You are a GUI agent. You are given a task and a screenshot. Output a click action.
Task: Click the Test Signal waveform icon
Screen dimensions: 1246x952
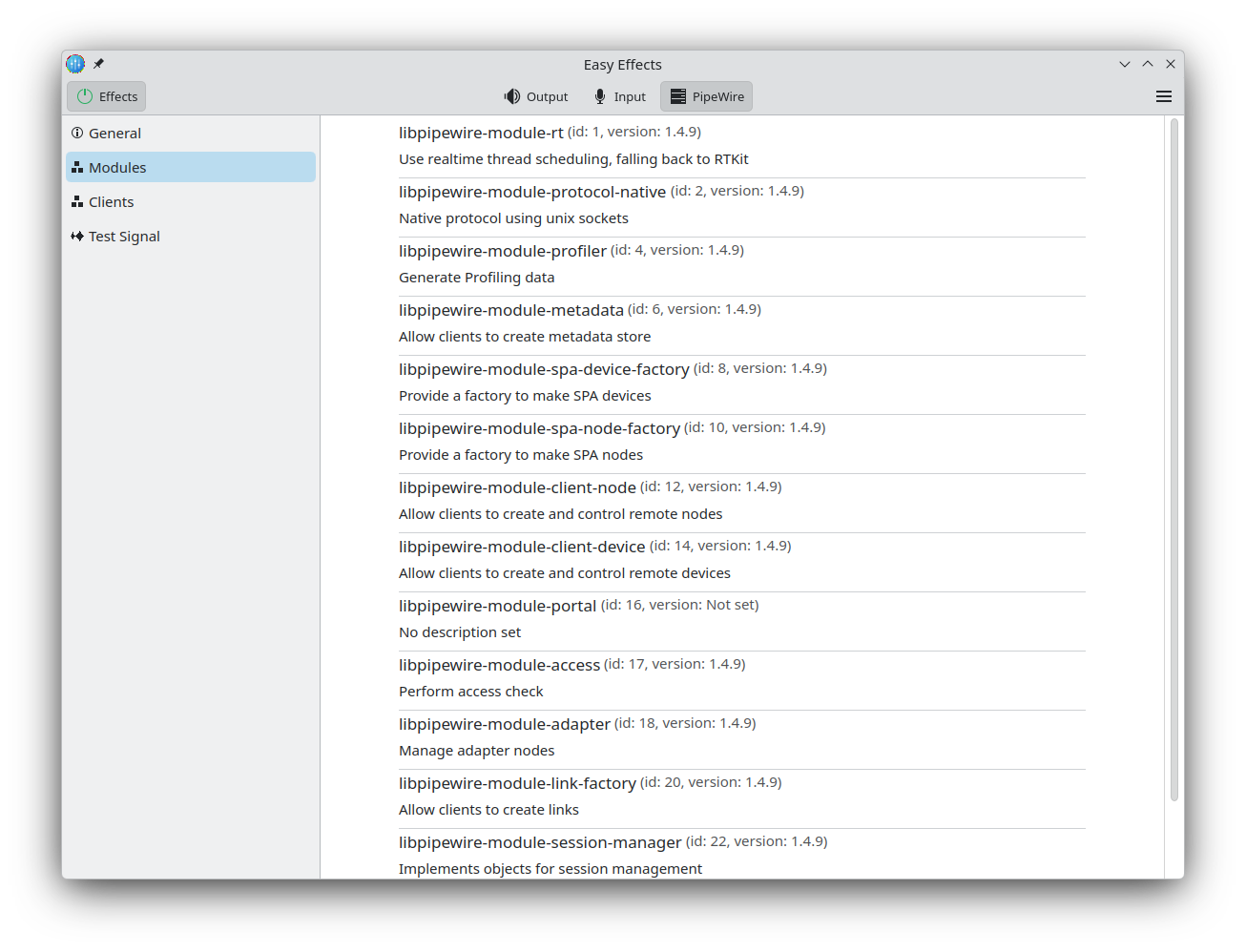(77, 237)
